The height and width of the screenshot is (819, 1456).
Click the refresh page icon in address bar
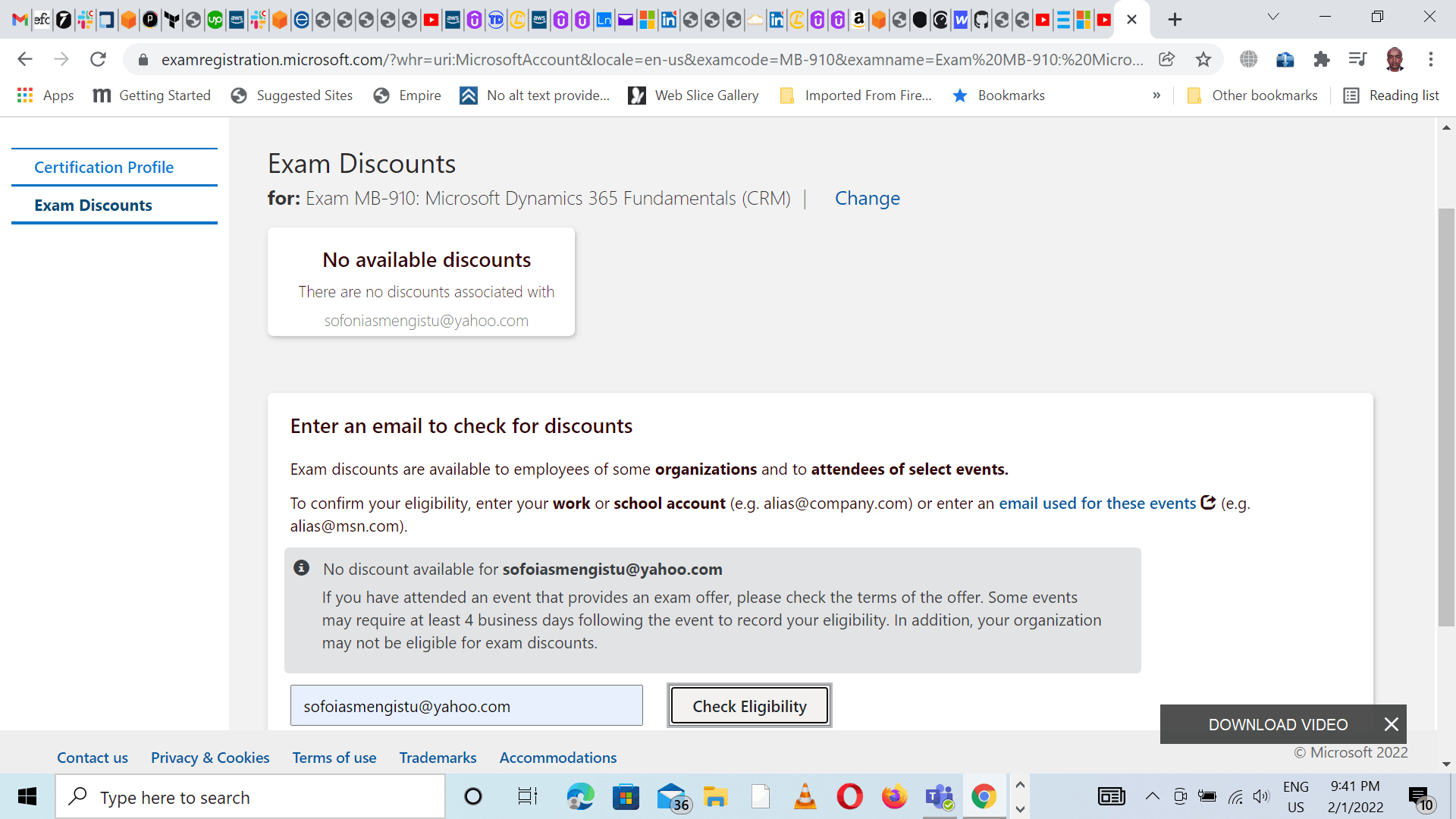coord(97,60)
